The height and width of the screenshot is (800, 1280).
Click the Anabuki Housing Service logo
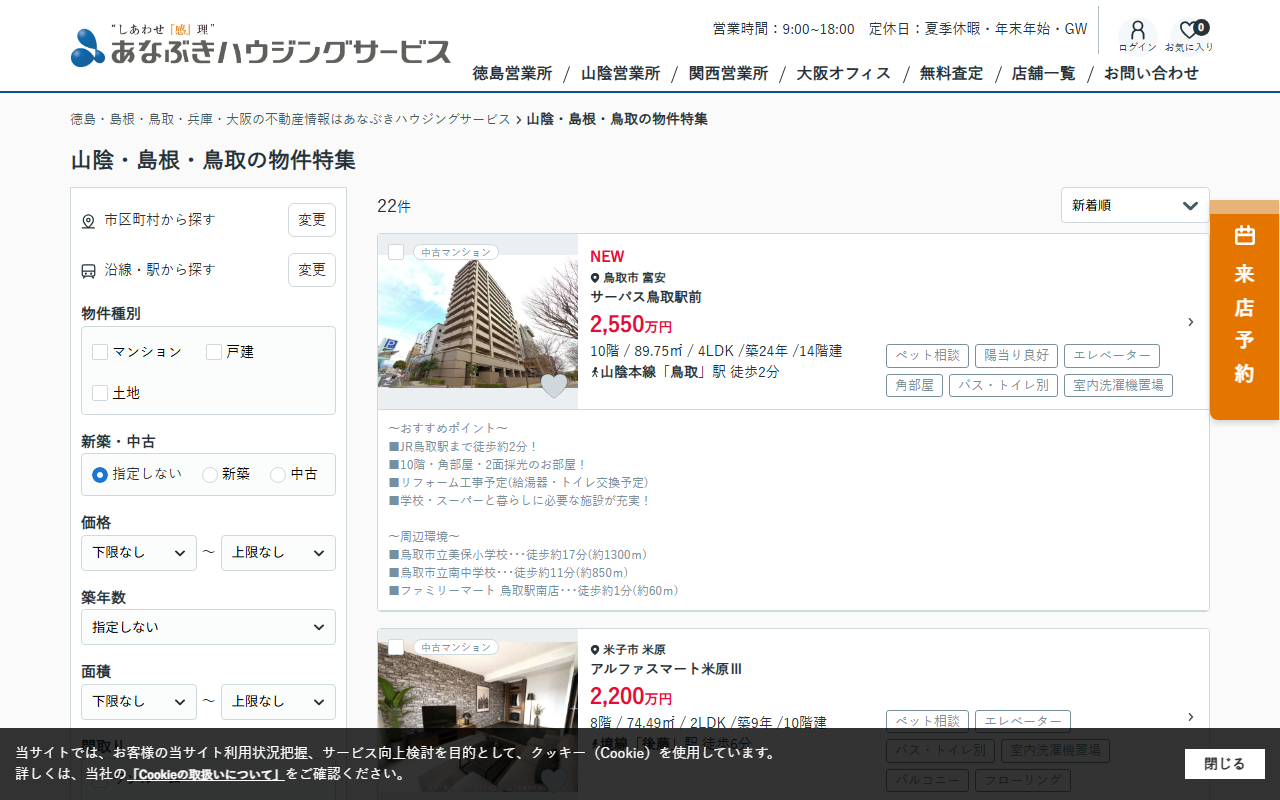(261, 45)
